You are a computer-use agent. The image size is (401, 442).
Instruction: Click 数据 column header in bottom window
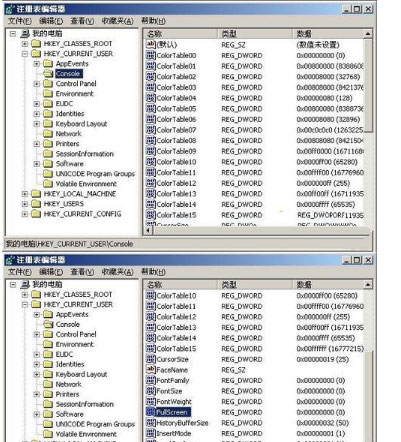click(328, 284)
